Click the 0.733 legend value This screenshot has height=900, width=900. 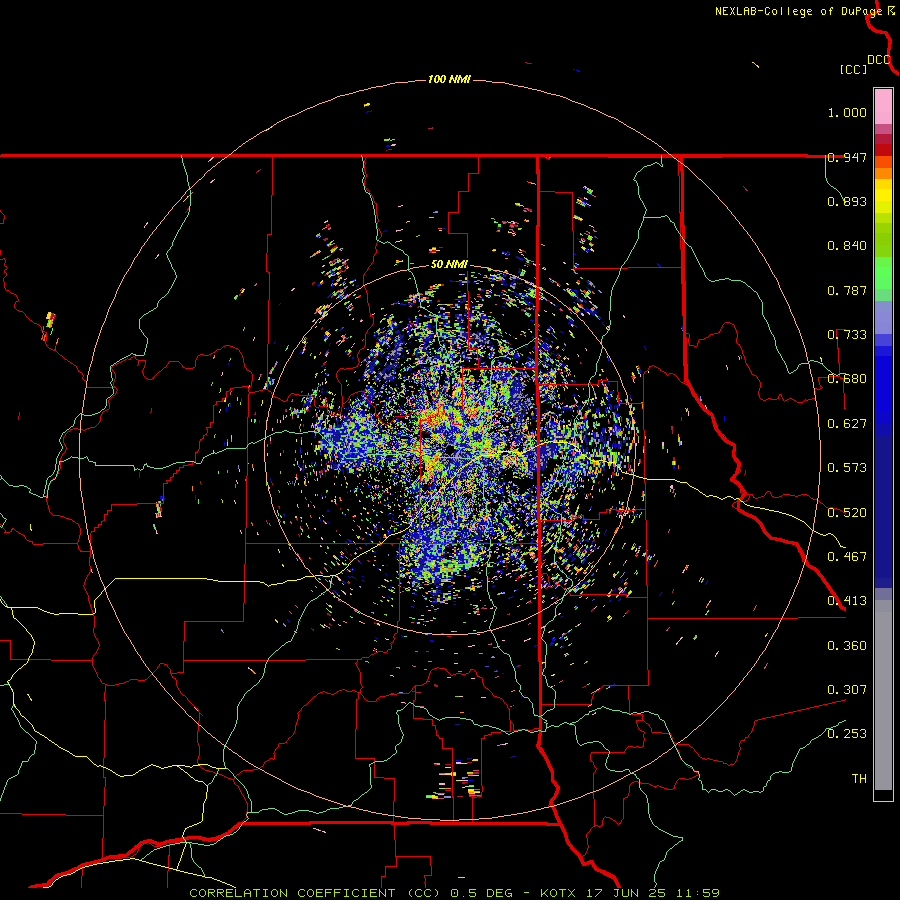847,335
